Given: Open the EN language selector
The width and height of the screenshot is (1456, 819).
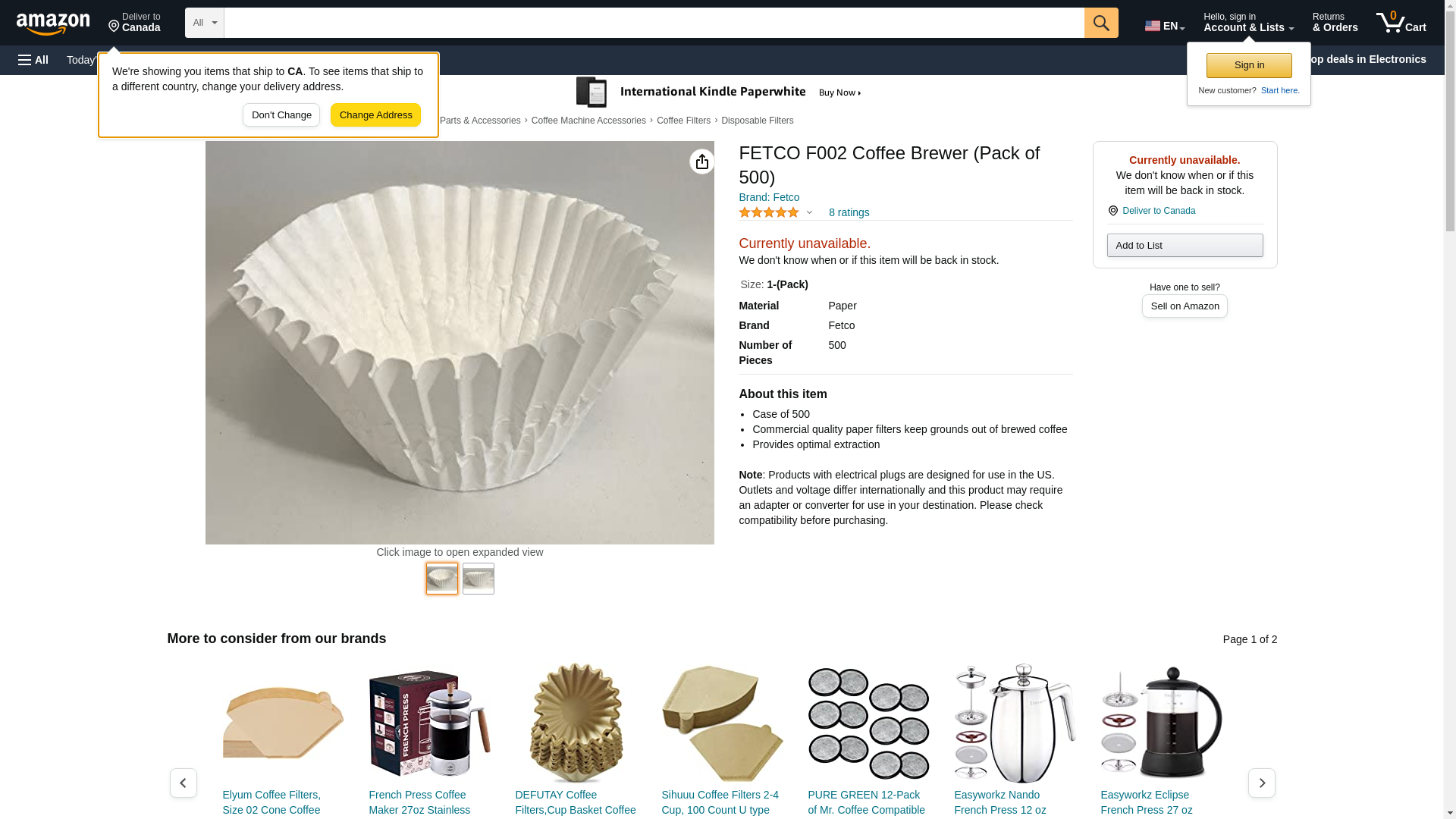Looking at the screenshot, I should click(1165, 25).
